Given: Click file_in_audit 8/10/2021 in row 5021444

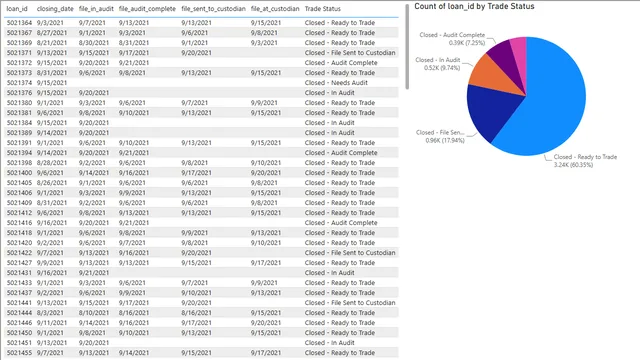Looking at the screenshot, I should [x=94, y=313].
